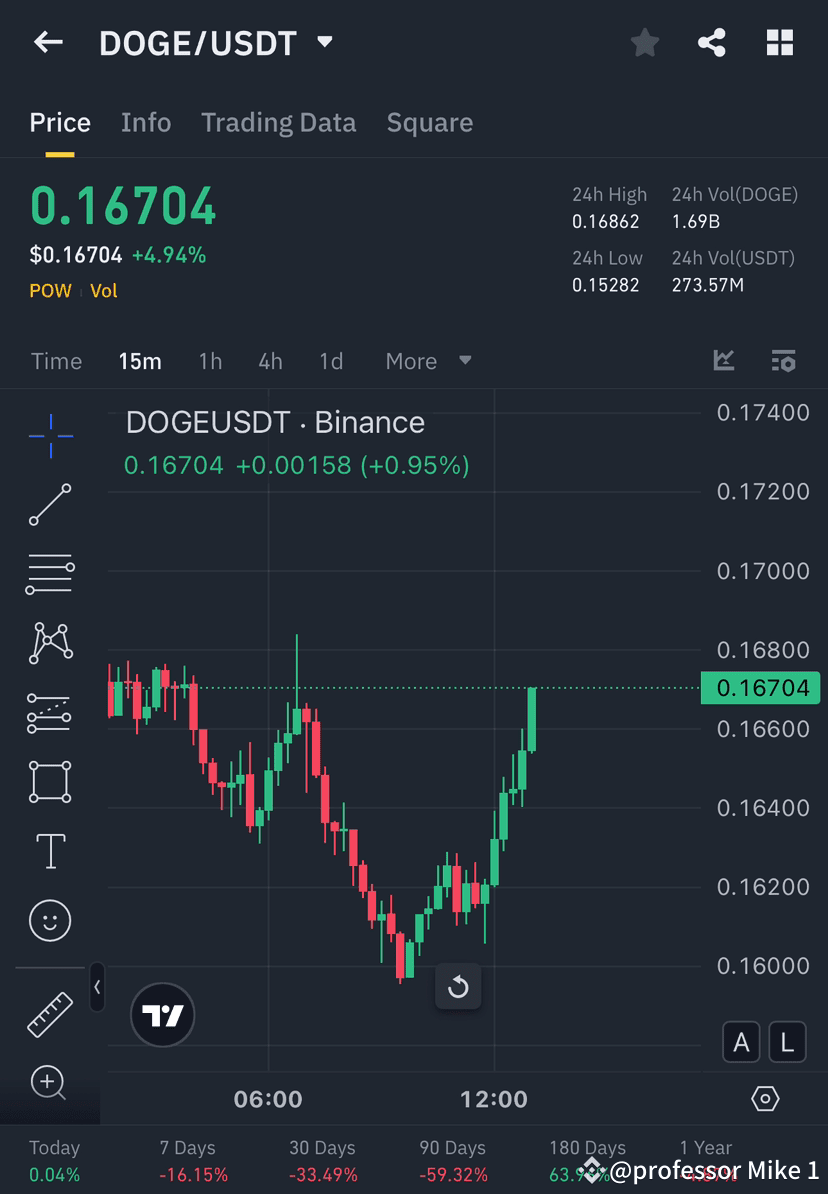Select the 1h timeframe

point(210,361)
